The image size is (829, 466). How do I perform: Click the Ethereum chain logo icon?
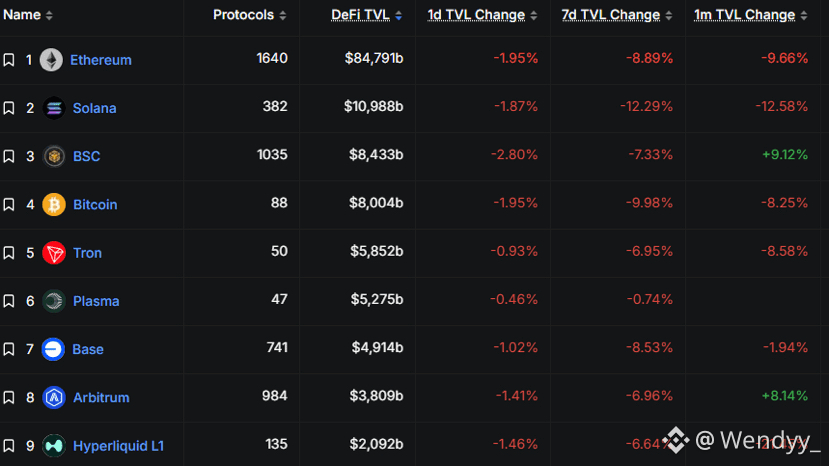pyautogui.click(x=51, y=60)
